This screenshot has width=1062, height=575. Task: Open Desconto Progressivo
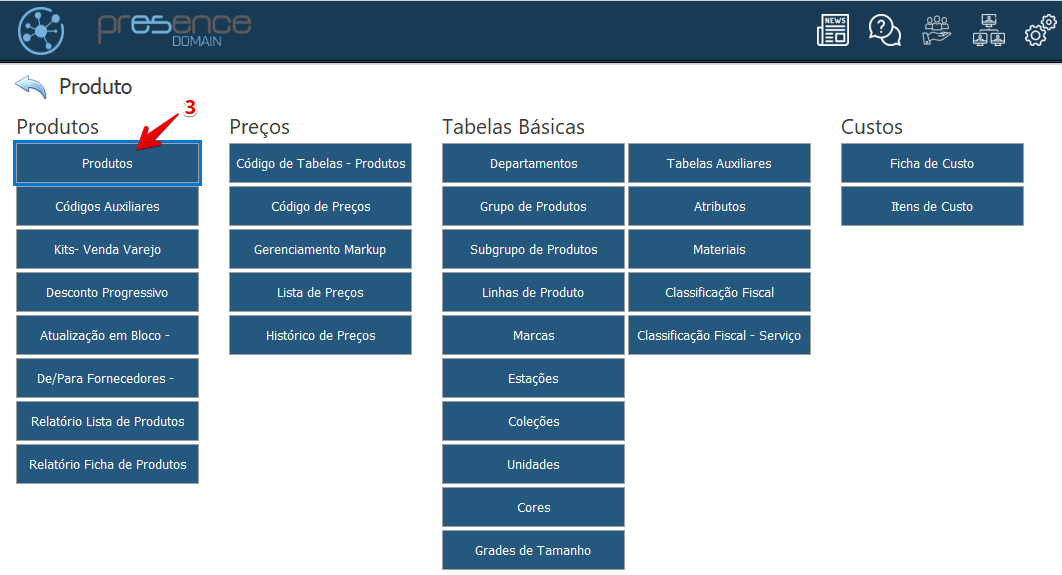[x=107, y=293]
